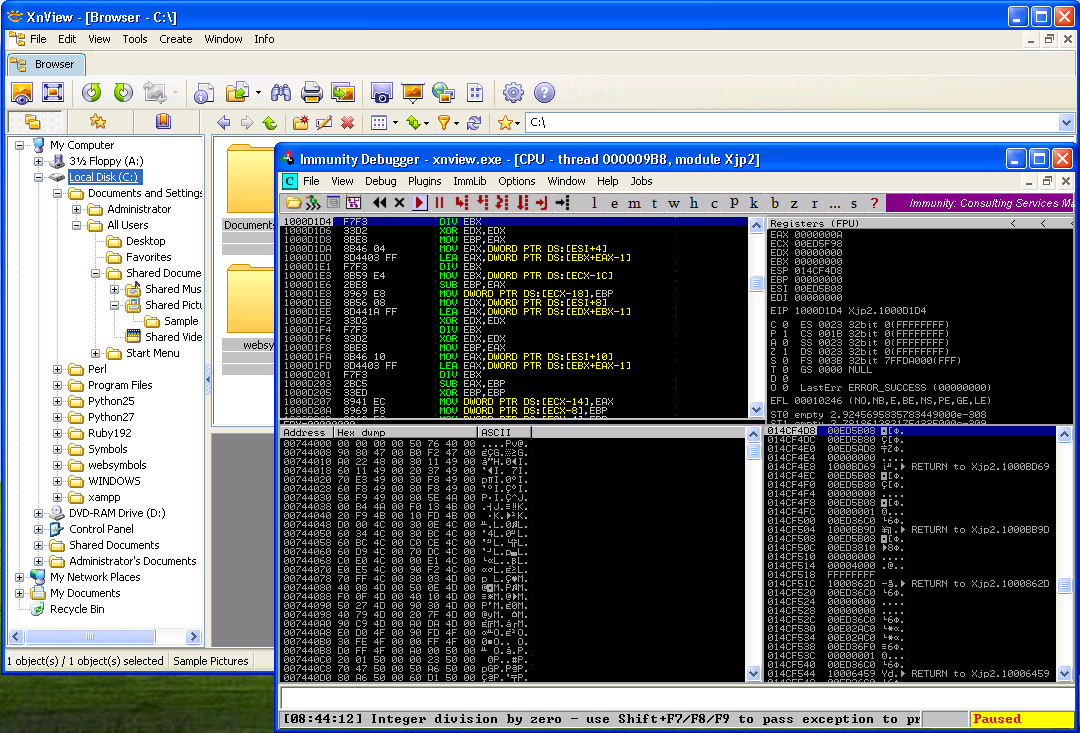Click the screen Capture camera icon
This screenshot has height=733, width=1080.
[382, 93]
